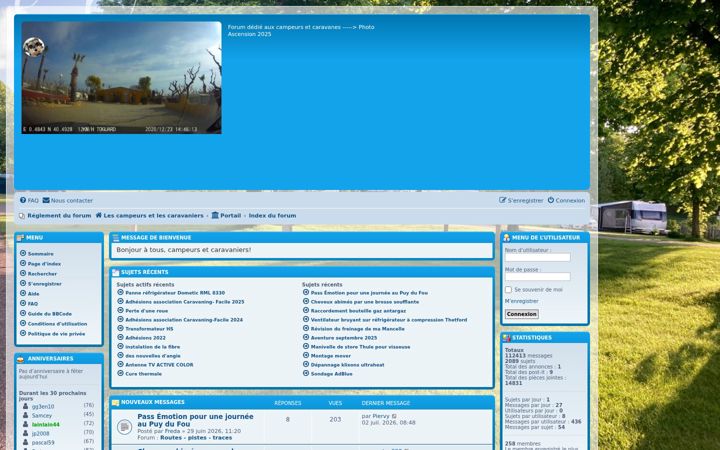Image resolution: width=720 pixels, height=450 pixels.
Task: Click the small avatar on the banner photo
Action: (x=34, y=47)
